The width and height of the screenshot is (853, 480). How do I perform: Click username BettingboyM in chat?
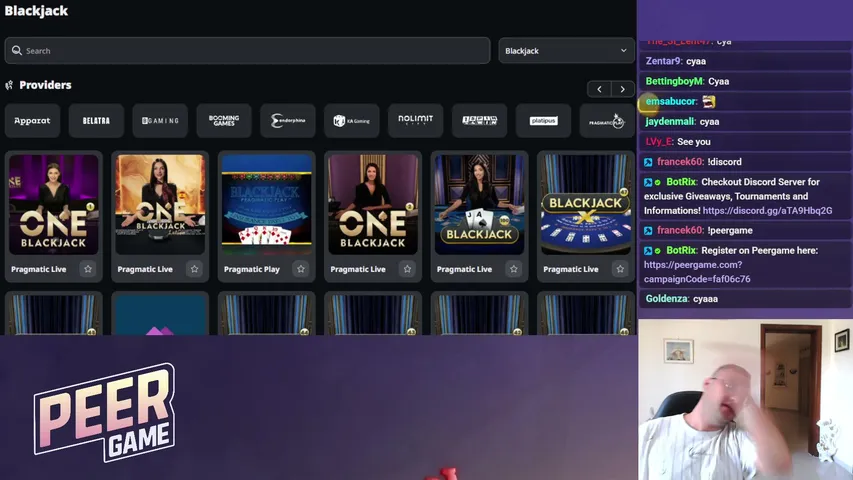[674, 81]
